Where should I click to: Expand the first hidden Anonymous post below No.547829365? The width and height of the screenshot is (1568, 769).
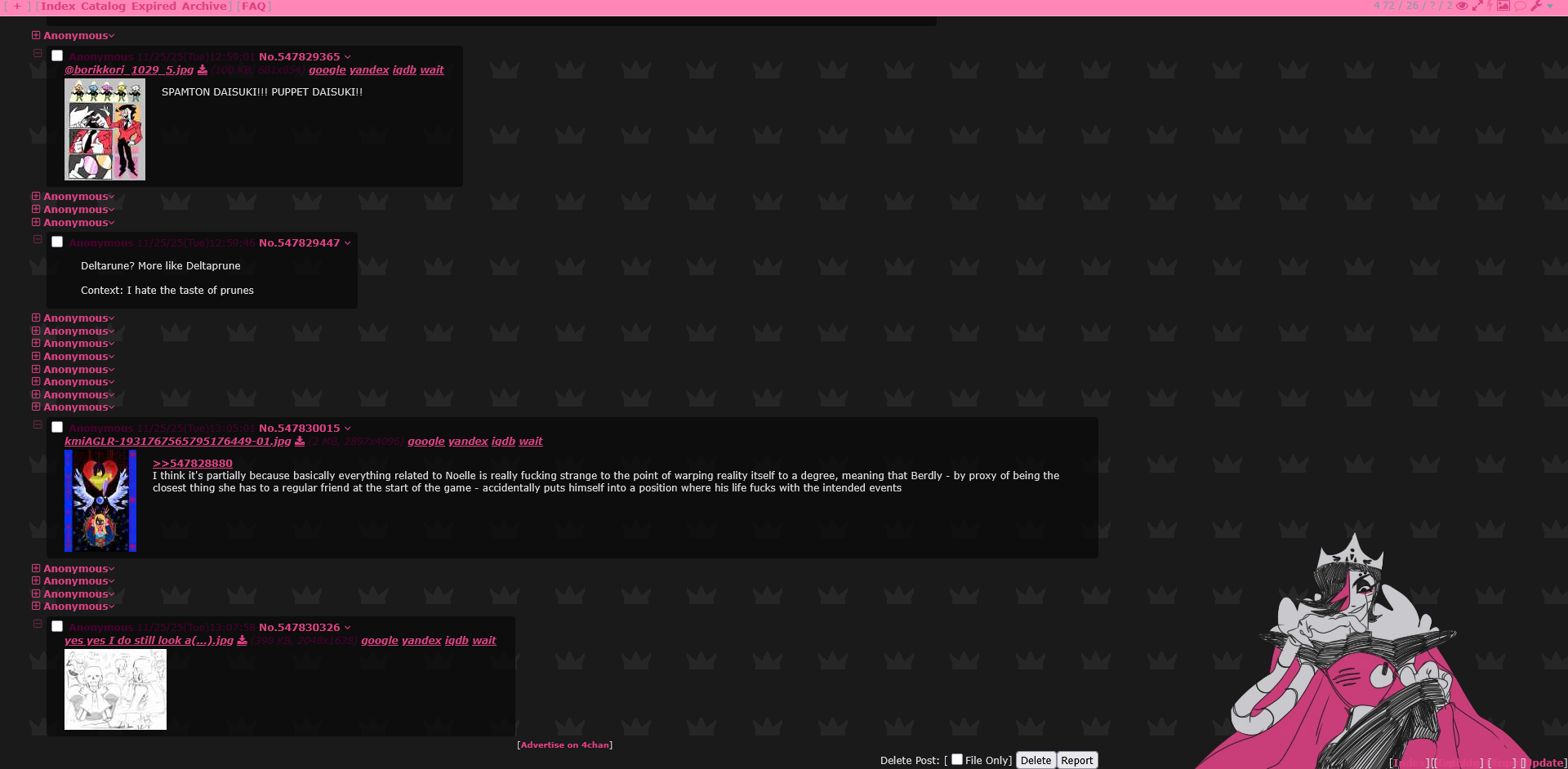[36, 196]
